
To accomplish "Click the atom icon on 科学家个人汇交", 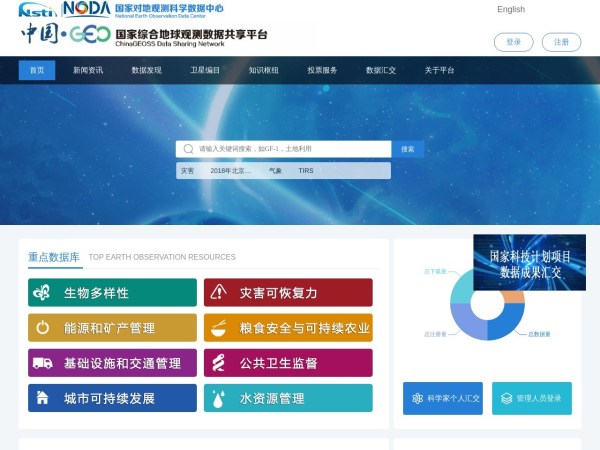I will 418,398.
